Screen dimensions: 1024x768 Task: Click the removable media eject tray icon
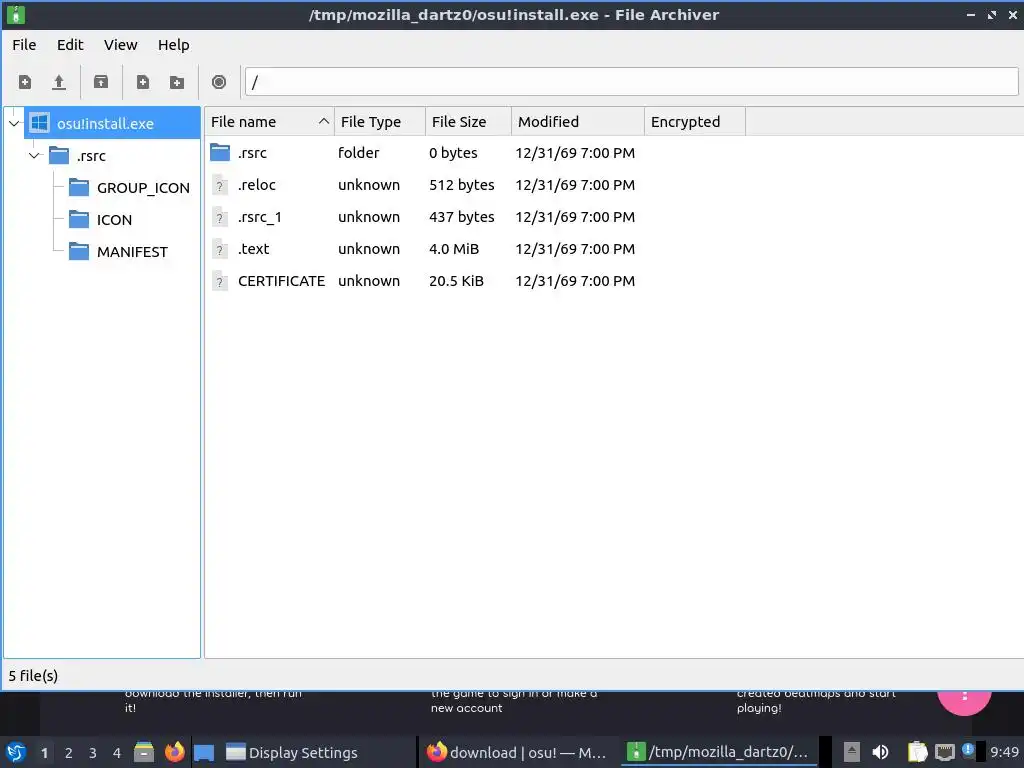[851, 752]
